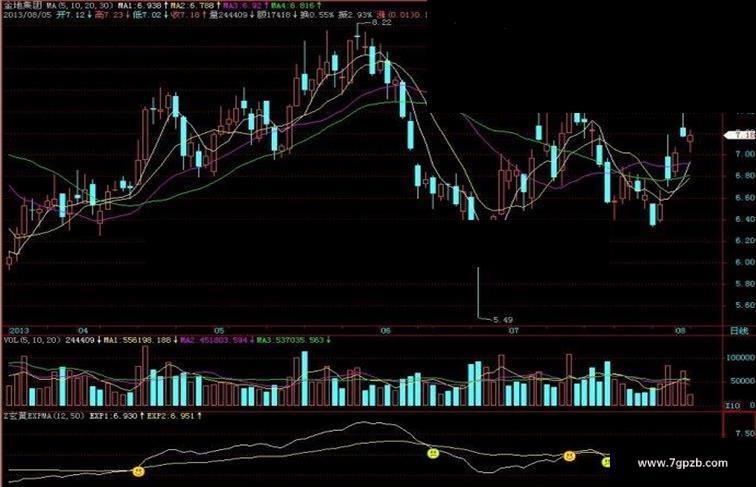Click the 04 month marker on time axis

(83, 331)
